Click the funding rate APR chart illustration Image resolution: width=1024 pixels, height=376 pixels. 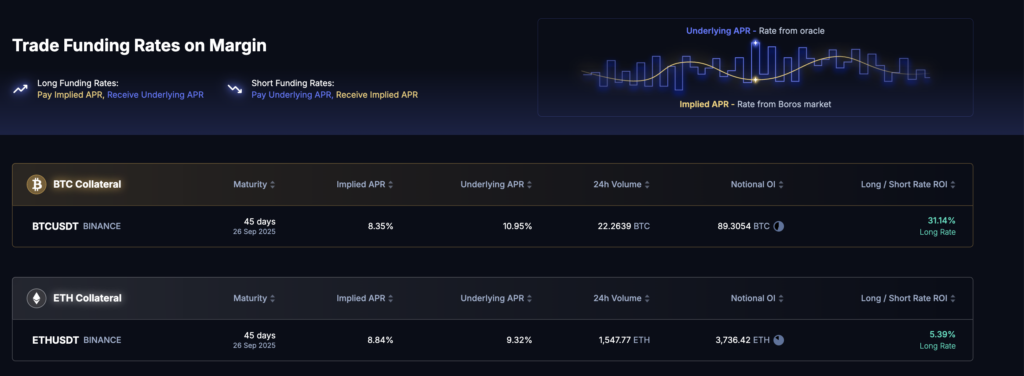[x=756, y=67]
